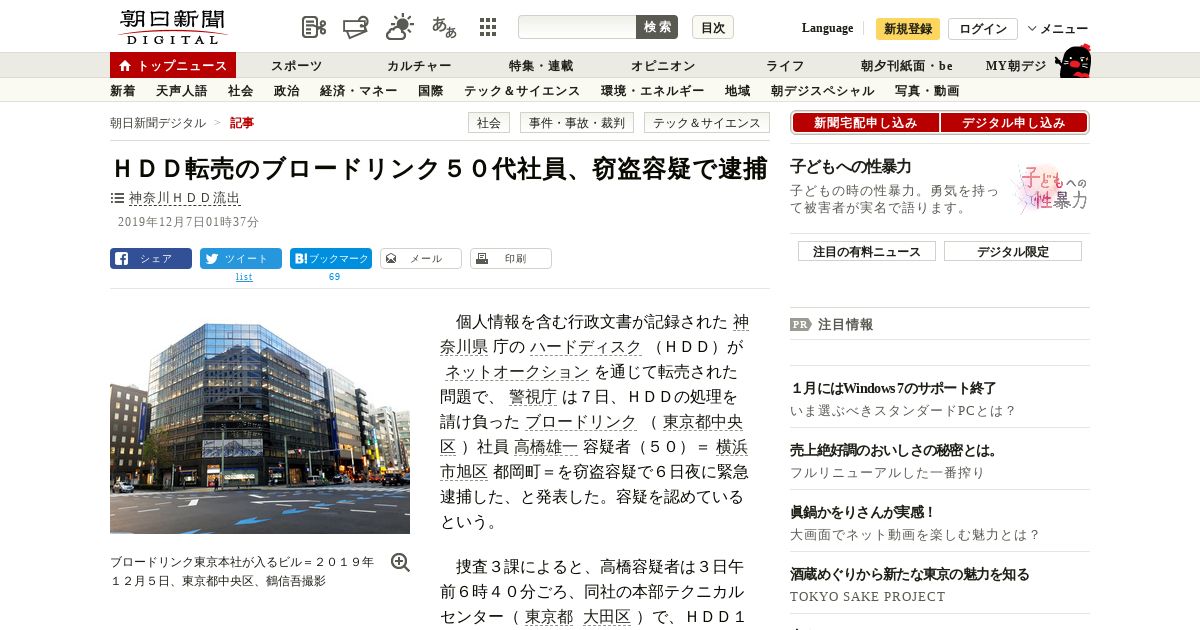The width and height of the screenshot is (1200, 630).
Task: Add a Hatena bookmark
Action: 331,258
